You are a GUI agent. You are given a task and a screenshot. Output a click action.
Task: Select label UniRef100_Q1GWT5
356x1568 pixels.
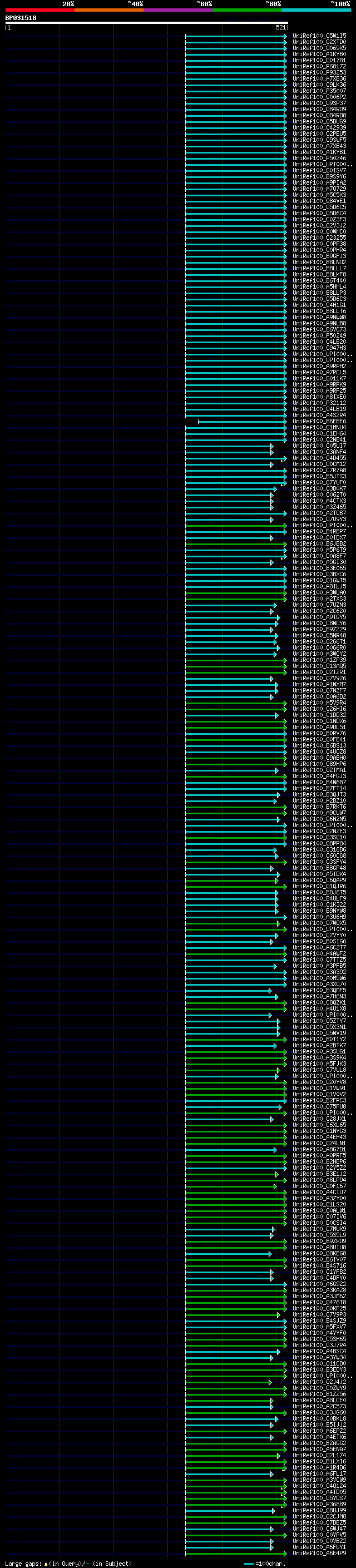point(319,580)
